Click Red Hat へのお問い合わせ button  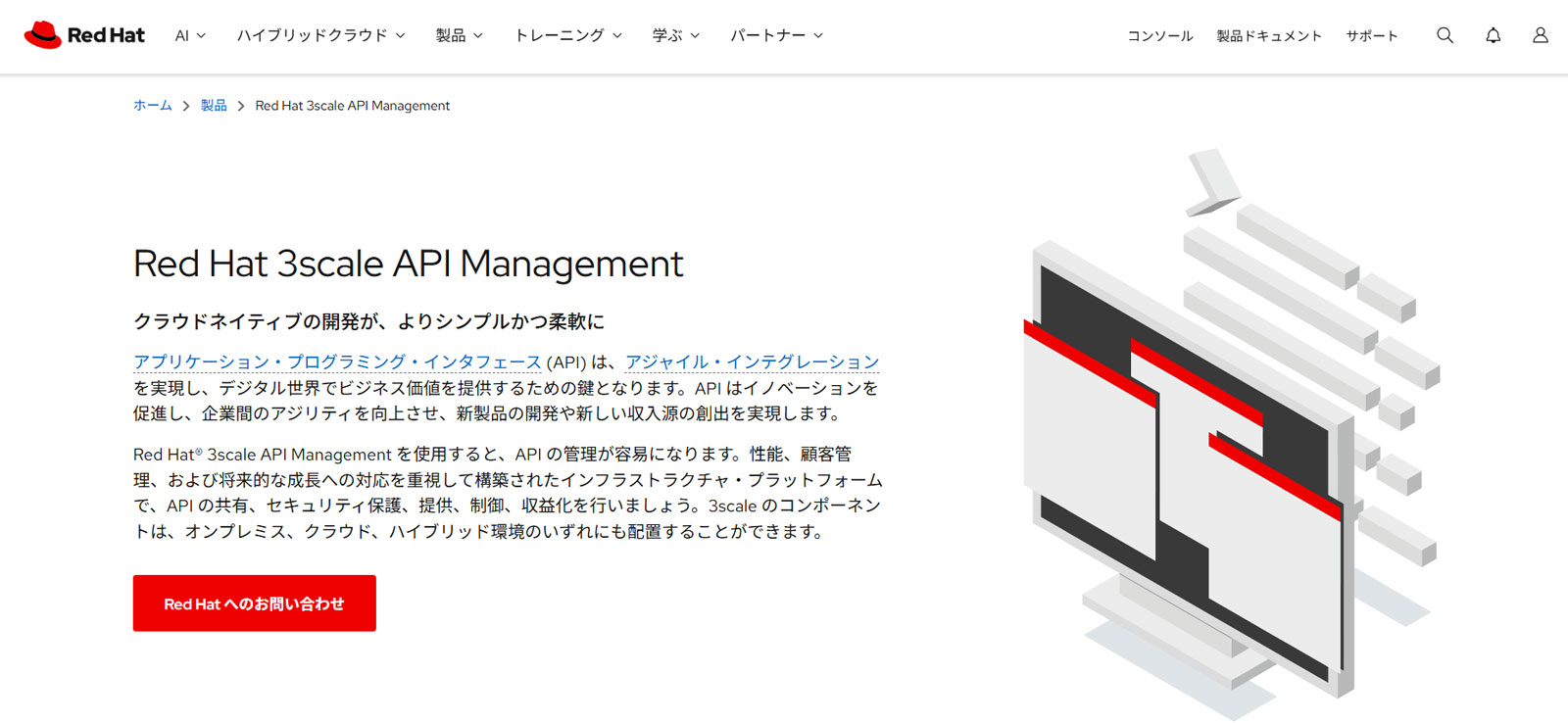(255, 603)
